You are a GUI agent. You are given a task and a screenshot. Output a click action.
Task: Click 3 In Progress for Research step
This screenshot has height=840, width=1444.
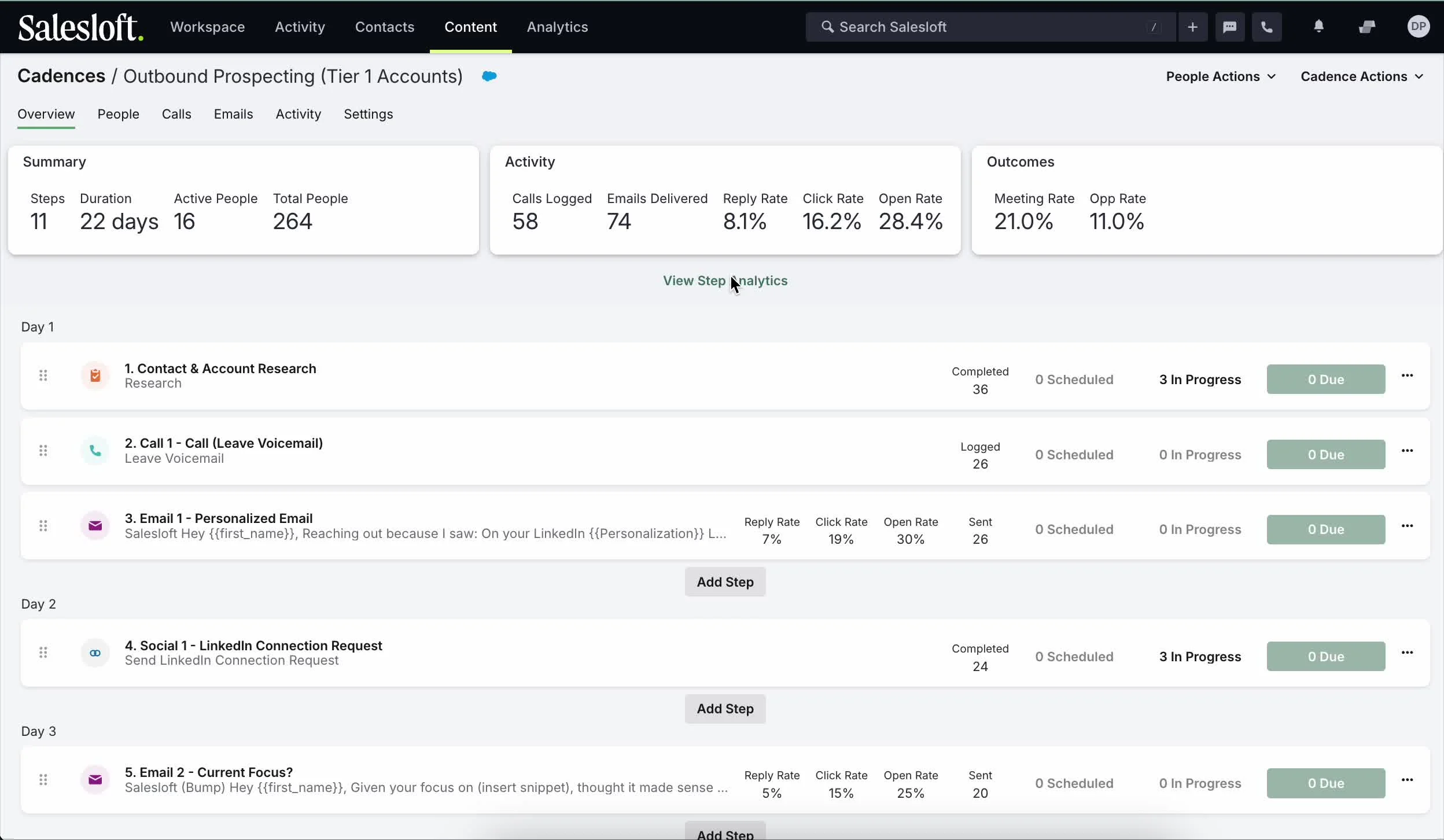1200,380
